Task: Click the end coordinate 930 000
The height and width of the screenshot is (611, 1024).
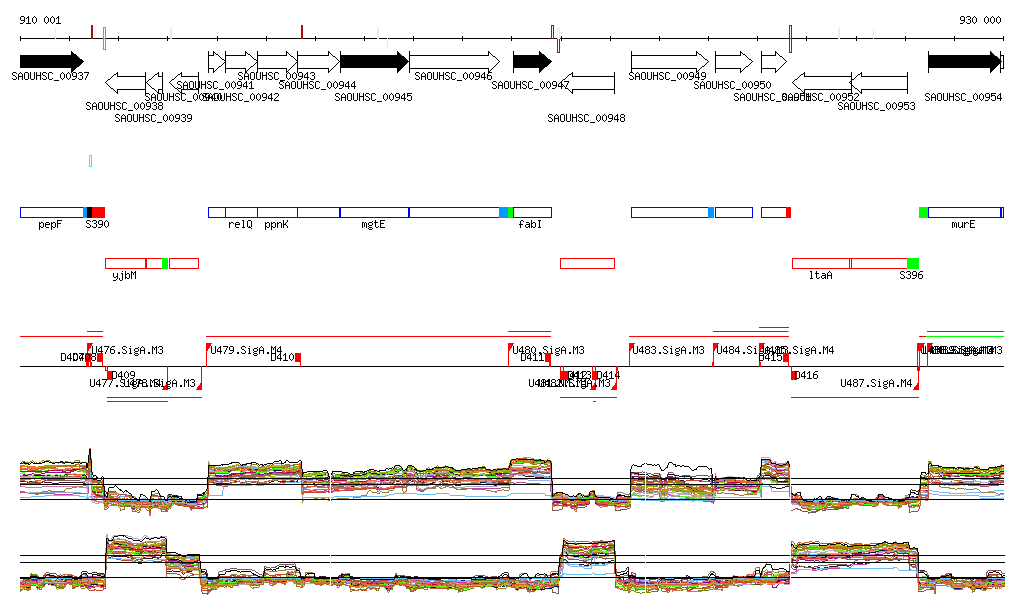Action: 980,20
